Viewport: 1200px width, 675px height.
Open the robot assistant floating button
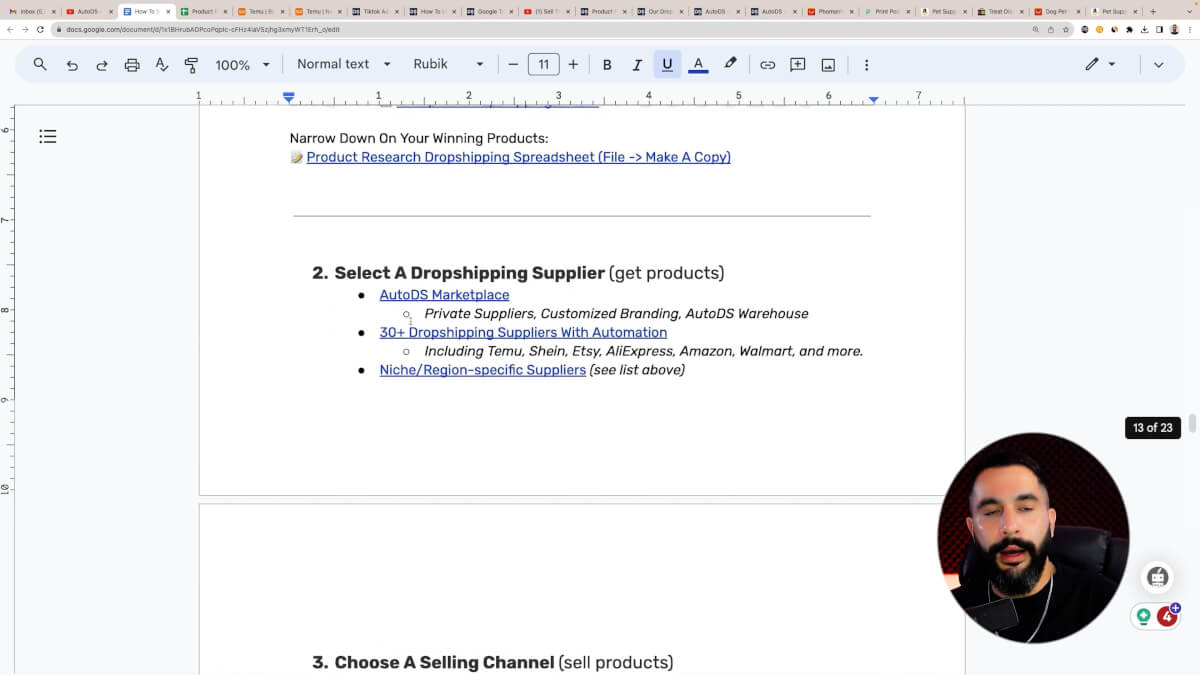coord(1158,577)
